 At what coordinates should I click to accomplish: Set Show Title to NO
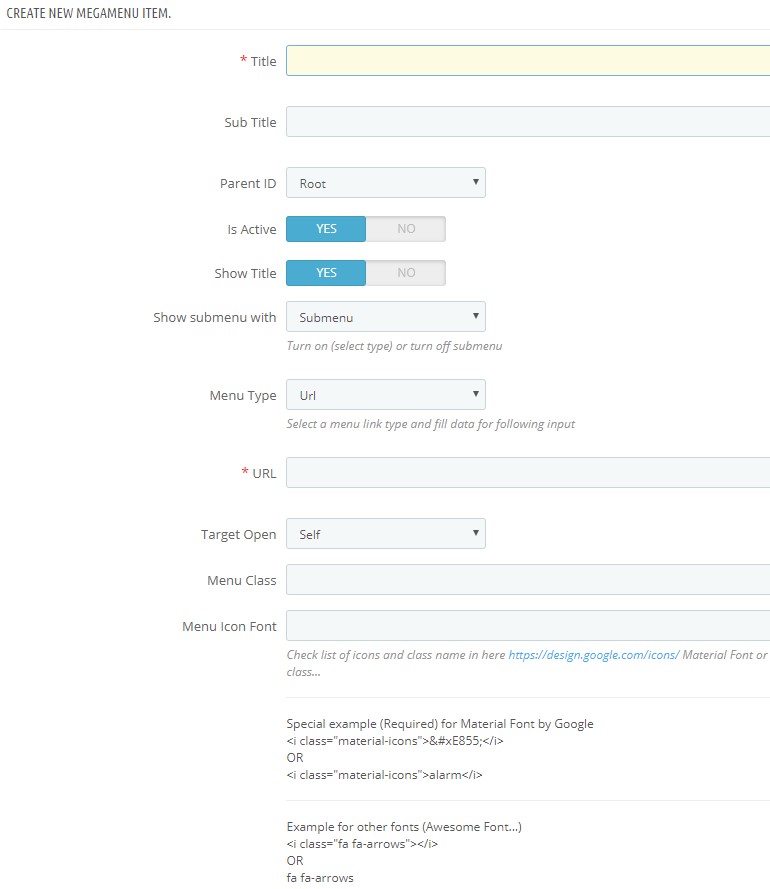[405, 273]
